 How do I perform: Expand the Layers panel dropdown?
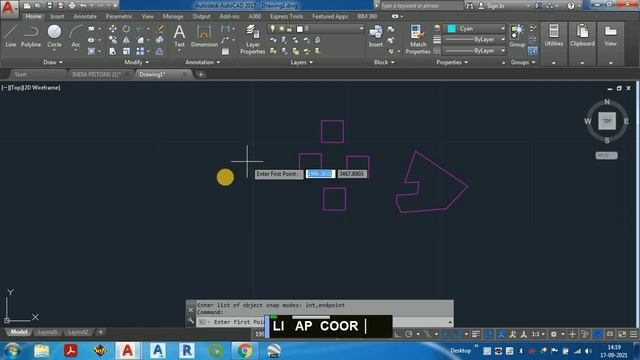coord(302,62)
